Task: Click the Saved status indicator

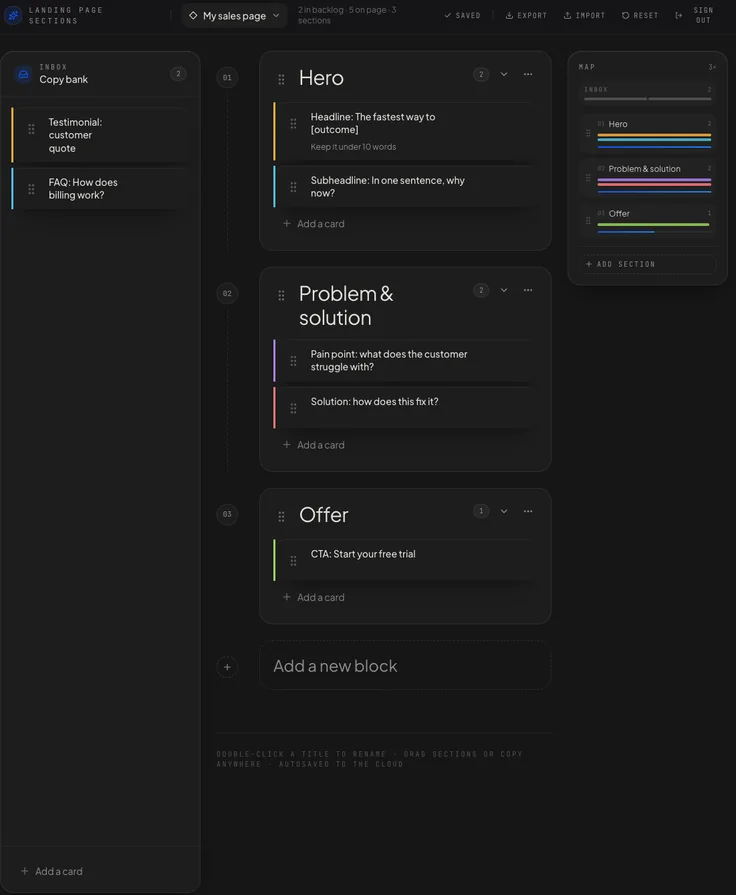Action: coord(462,15)
